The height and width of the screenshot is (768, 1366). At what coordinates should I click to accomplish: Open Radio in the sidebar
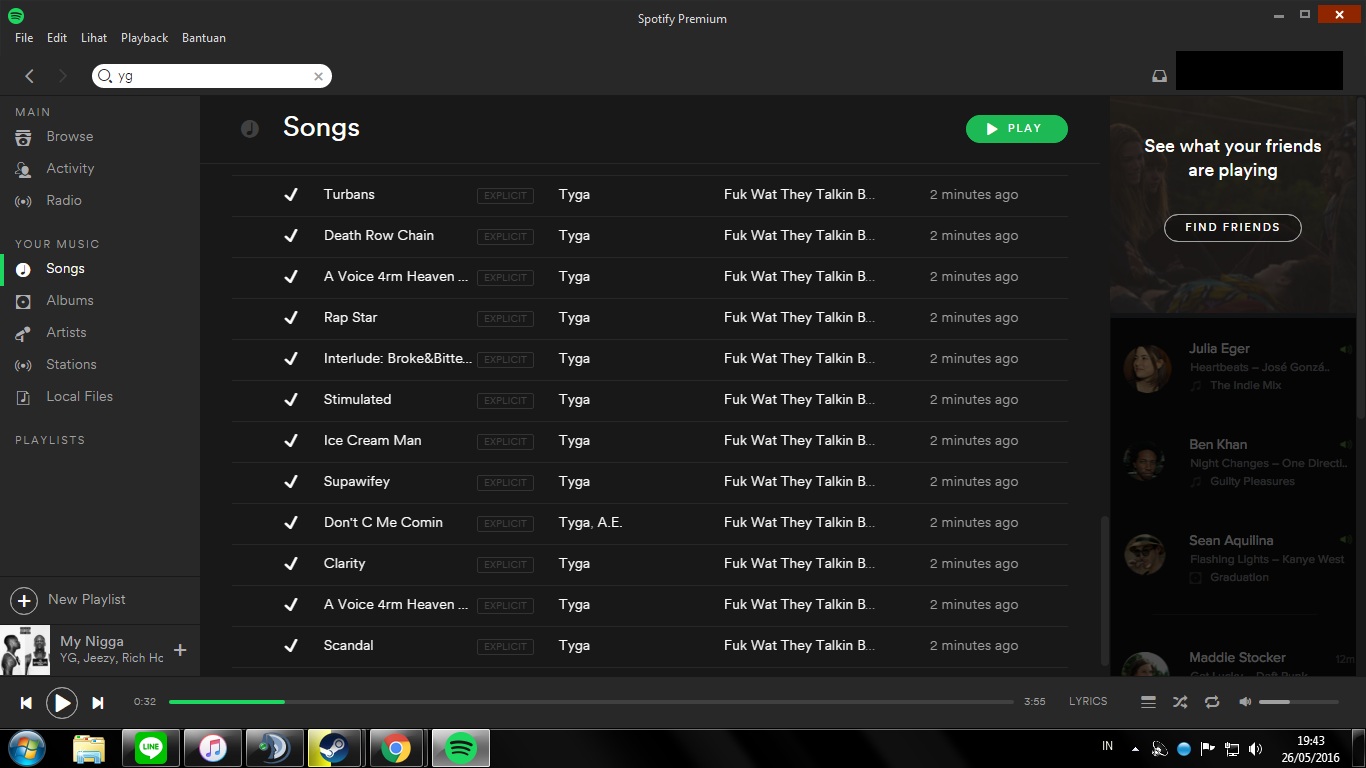pos(64,201)
